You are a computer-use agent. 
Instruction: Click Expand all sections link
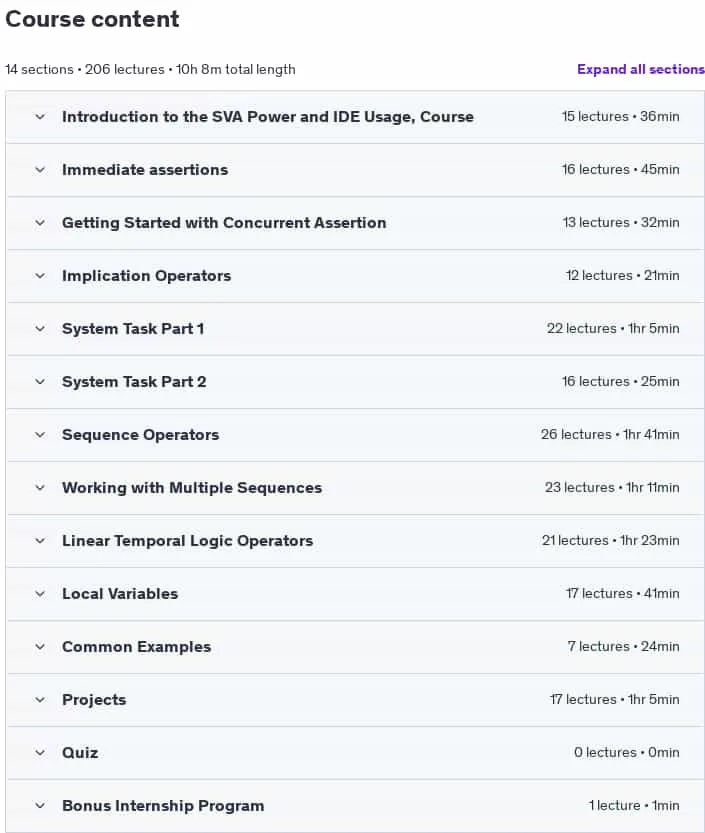coord(641,70)
